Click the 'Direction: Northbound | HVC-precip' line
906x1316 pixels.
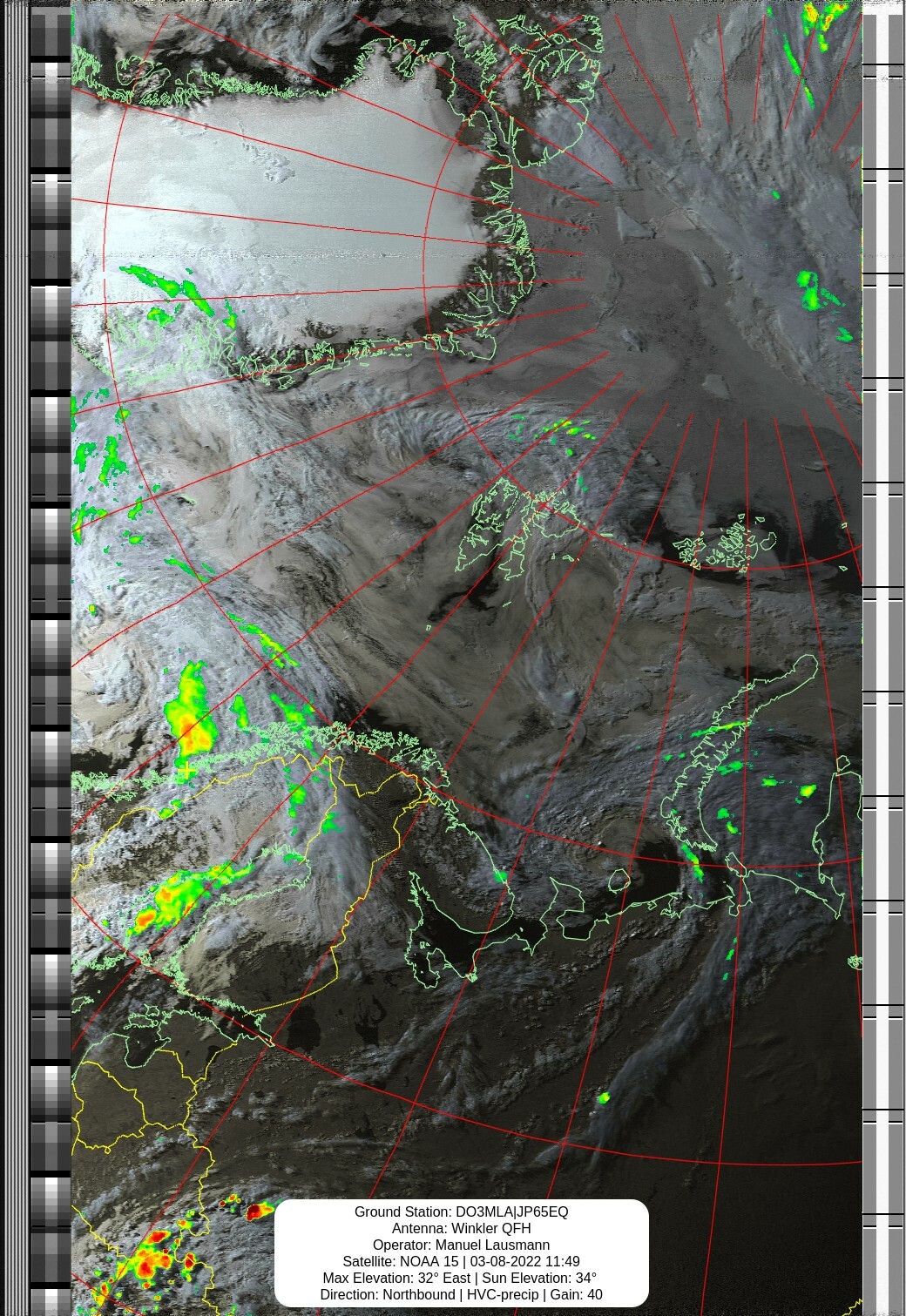point(461,1294)
